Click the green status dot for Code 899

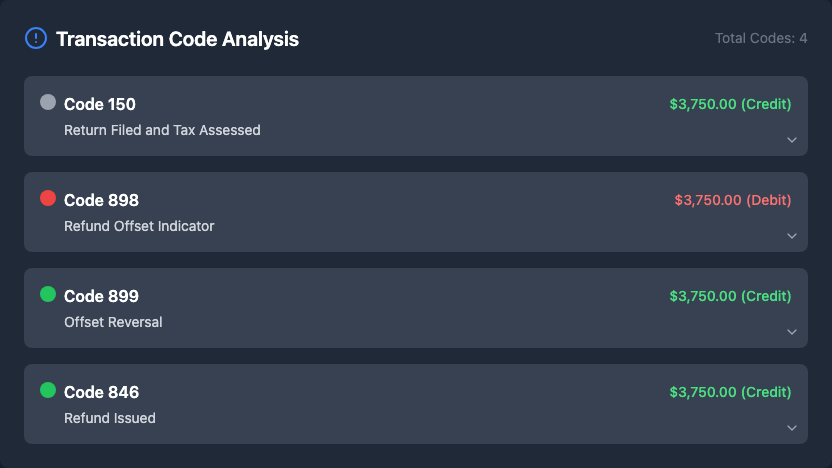pos(48,294)
